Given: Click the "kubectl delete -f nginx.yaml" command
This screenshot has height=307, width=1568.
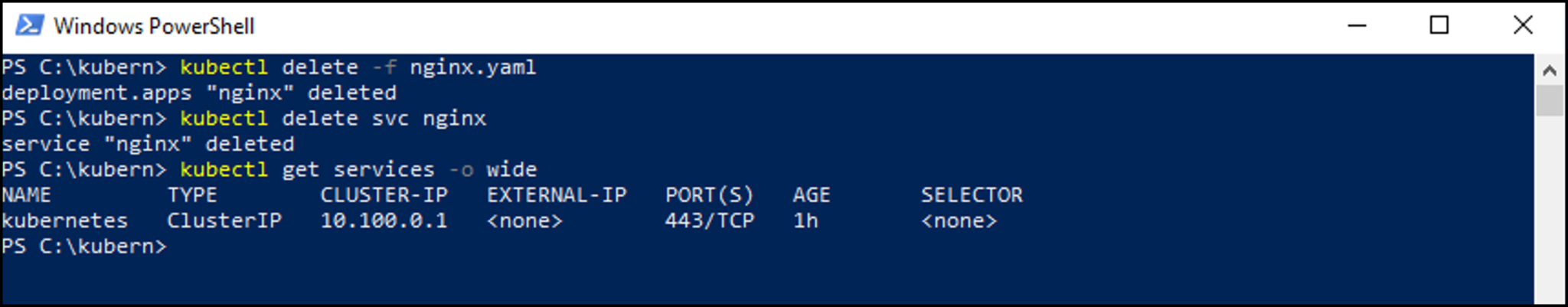Looking at the screenshot, I should [358, 67].
